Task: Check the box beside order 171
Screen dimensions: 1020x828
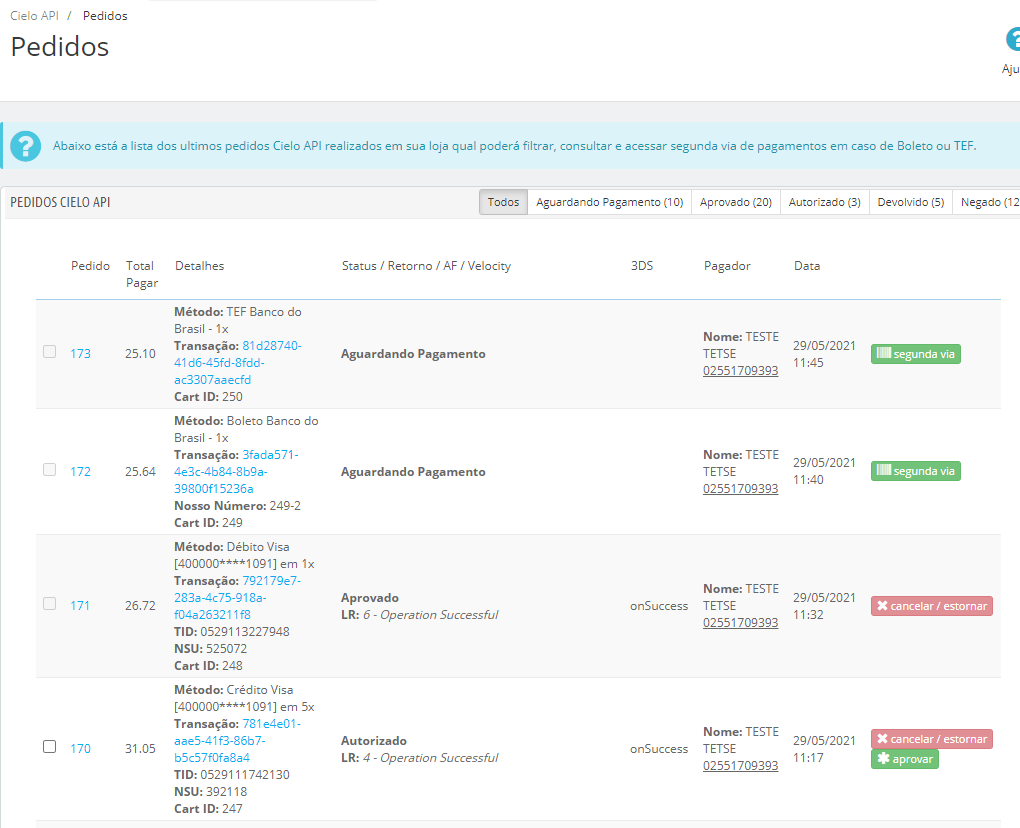Action: click(49, 604)
